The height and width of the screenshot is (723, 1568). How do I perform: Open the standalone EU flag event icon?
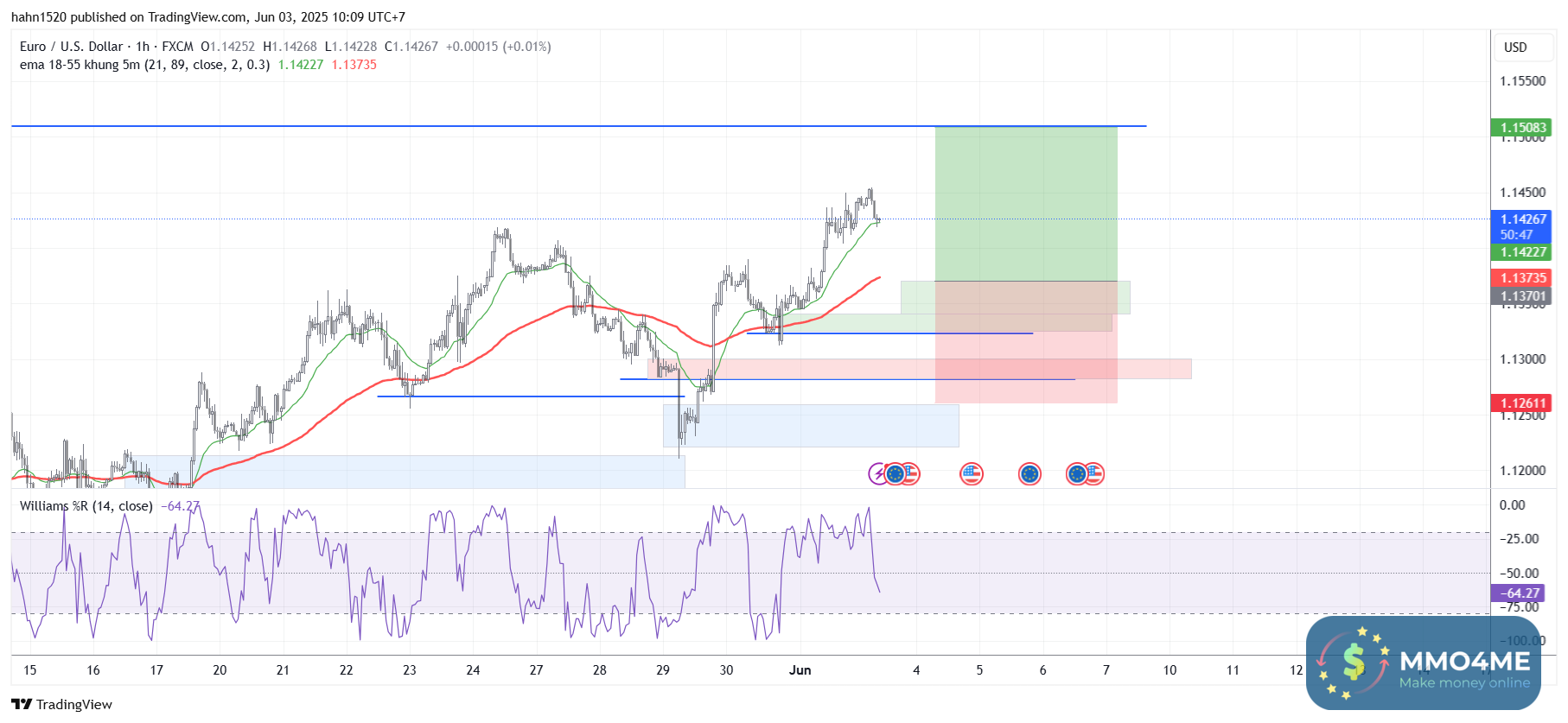click(1029, 473)
